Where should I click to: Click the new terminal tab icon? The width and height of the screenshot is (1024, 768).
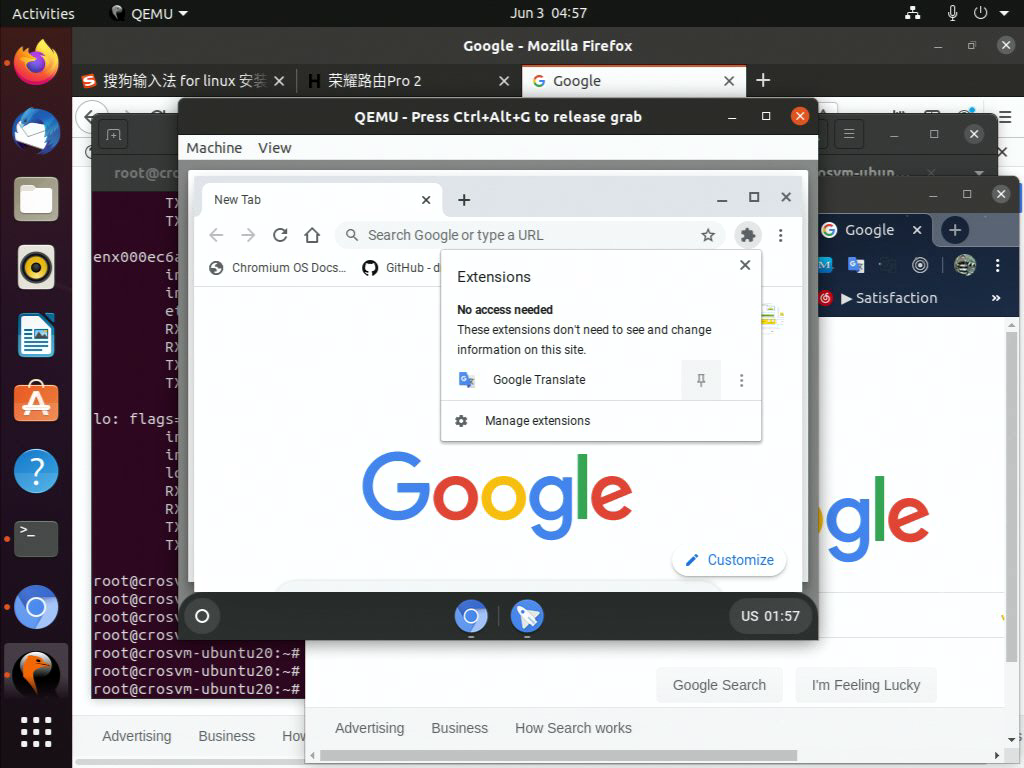tap(114, 135)
